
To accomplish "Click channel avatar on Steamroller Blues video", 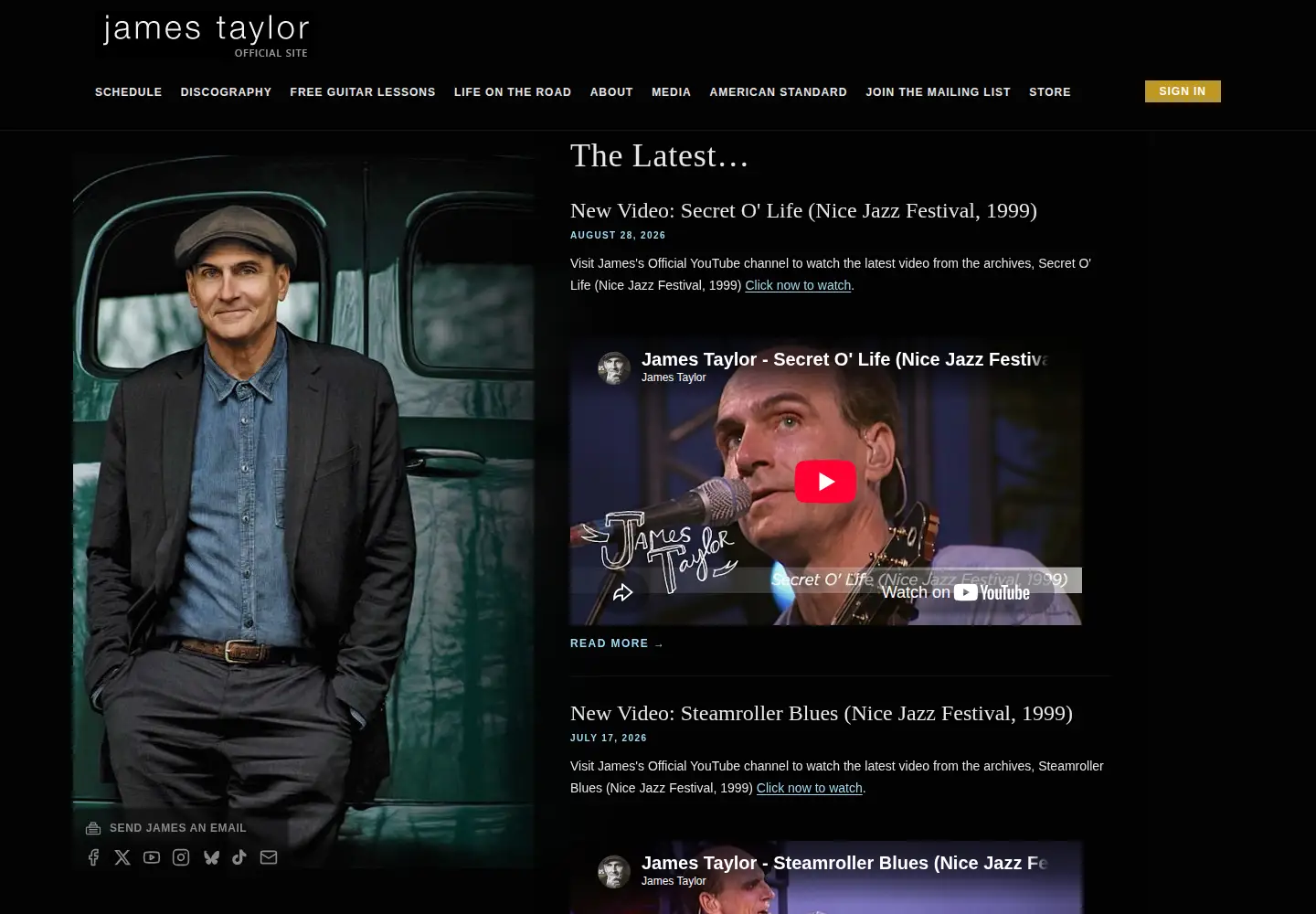I will click(x=614, y=871).
